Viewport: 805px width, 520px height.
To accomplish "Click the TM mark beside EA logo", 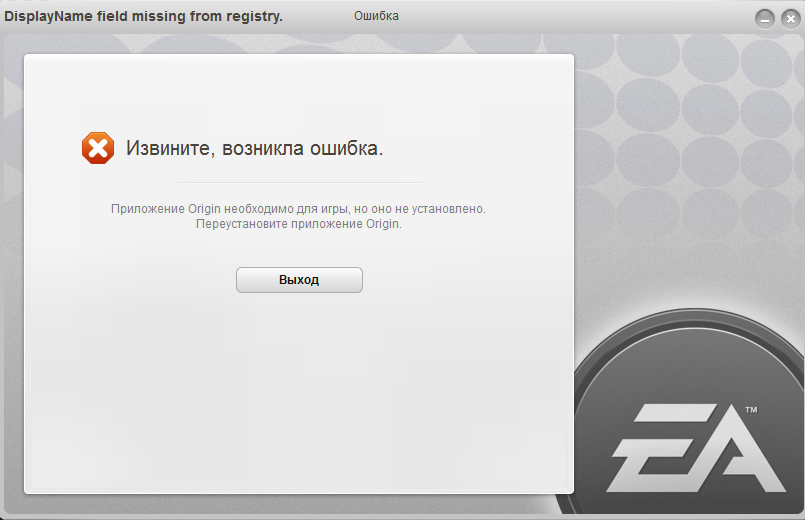I will point(751,410).
